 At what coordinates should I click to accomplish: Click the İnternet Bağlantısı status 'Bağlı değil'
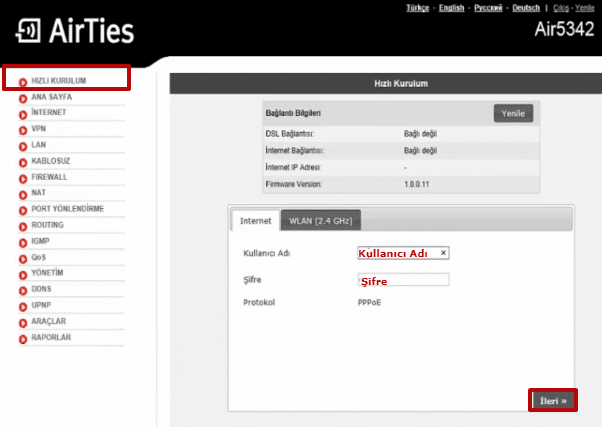420,151
